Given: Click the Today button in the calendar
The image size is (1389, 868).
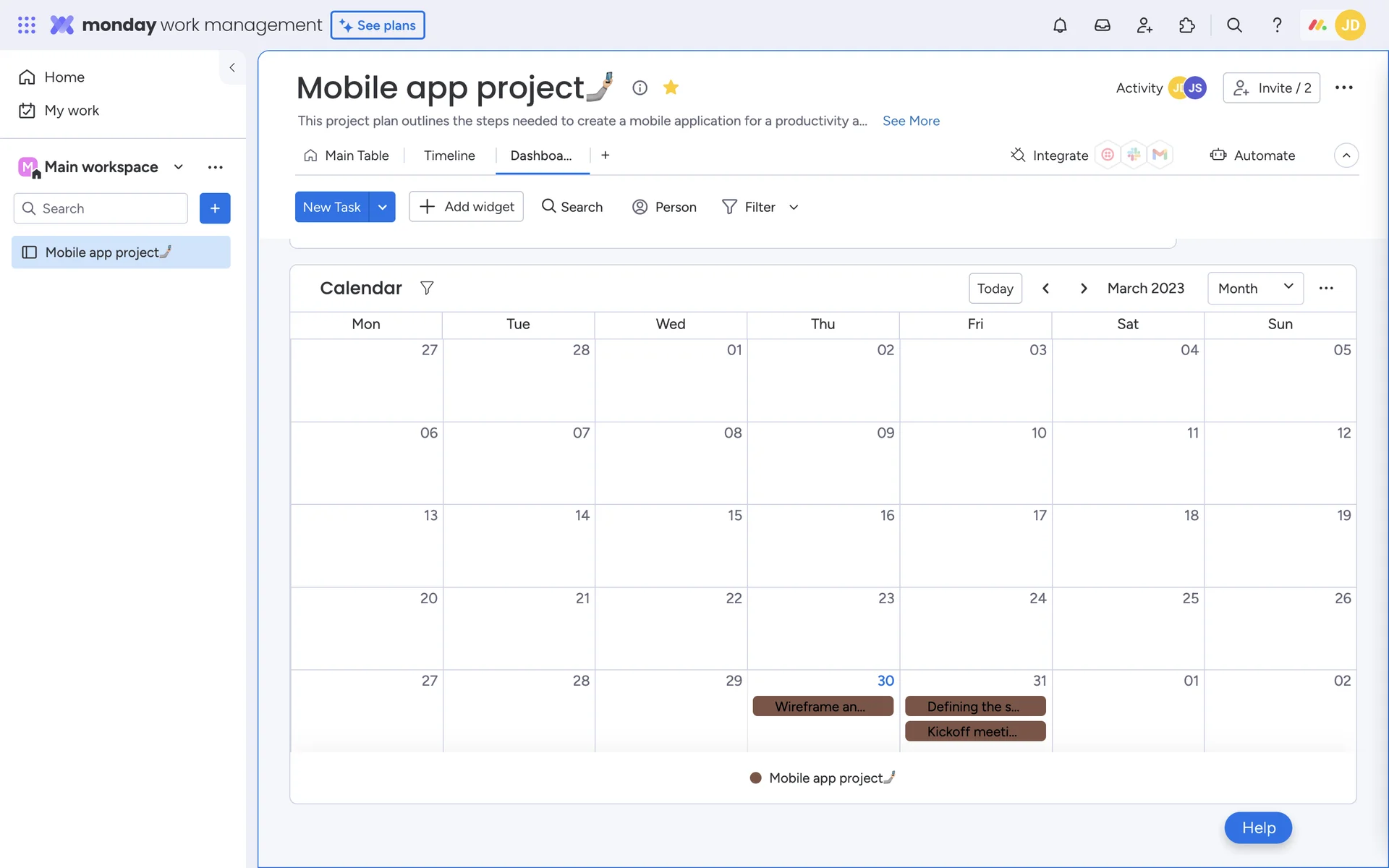Looking at the screenshot, I should 995,288.
